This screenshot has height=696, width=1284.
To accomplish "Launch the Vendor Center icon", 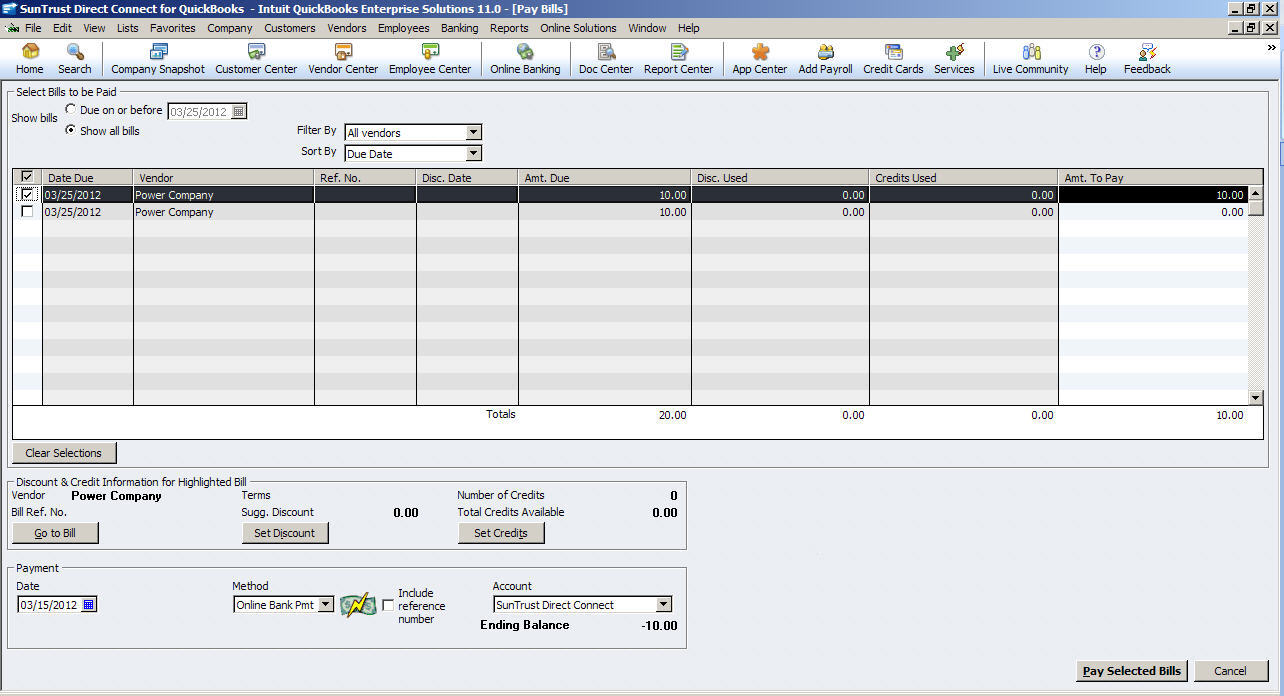I will tap(343, 59).
